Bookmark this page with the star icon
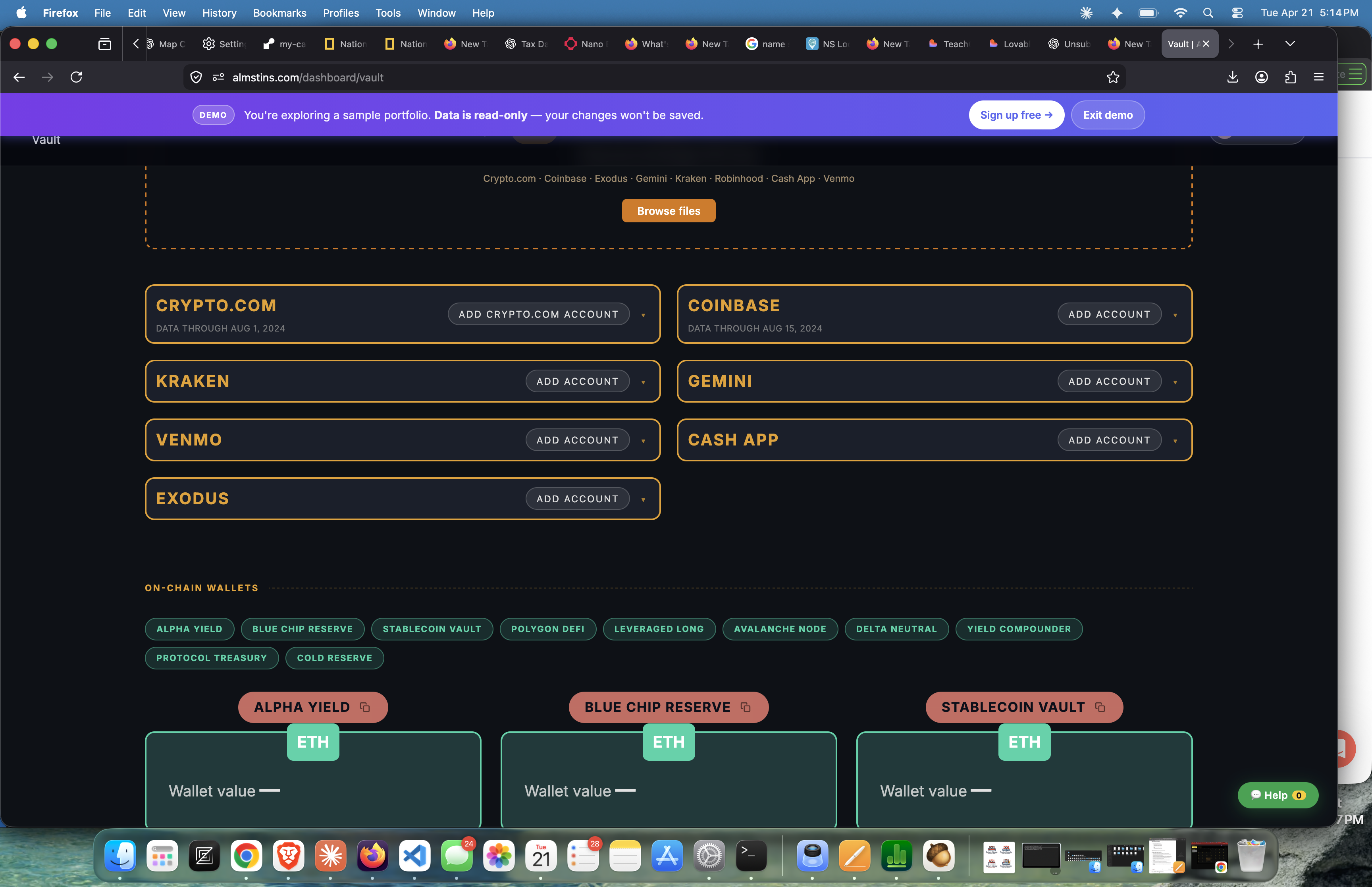The height and width of the screenshot is (887, 1372). [1113, 77]
